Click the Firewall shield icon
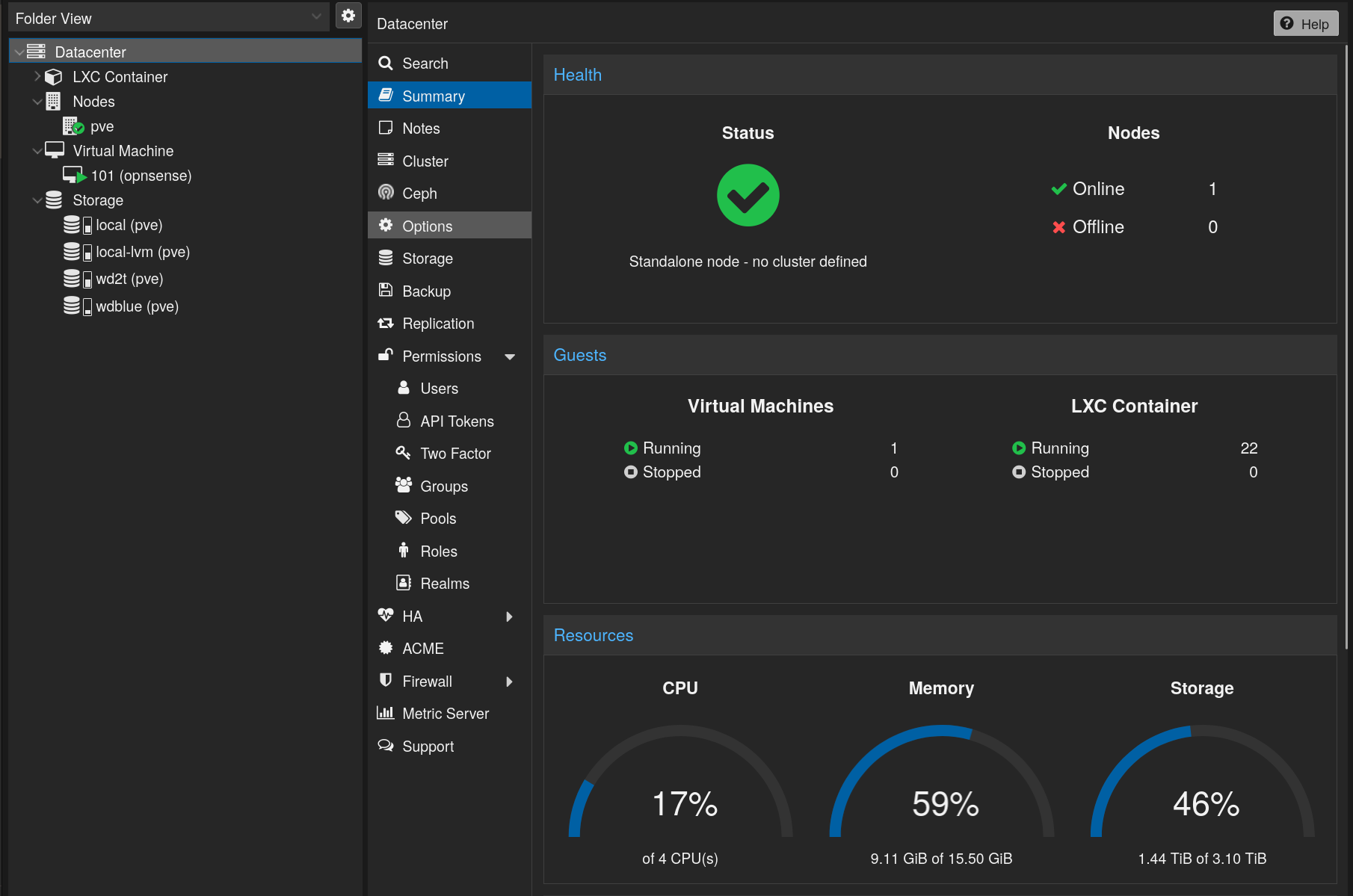This screenshot has height=896, width=1353. coord(386,681)
